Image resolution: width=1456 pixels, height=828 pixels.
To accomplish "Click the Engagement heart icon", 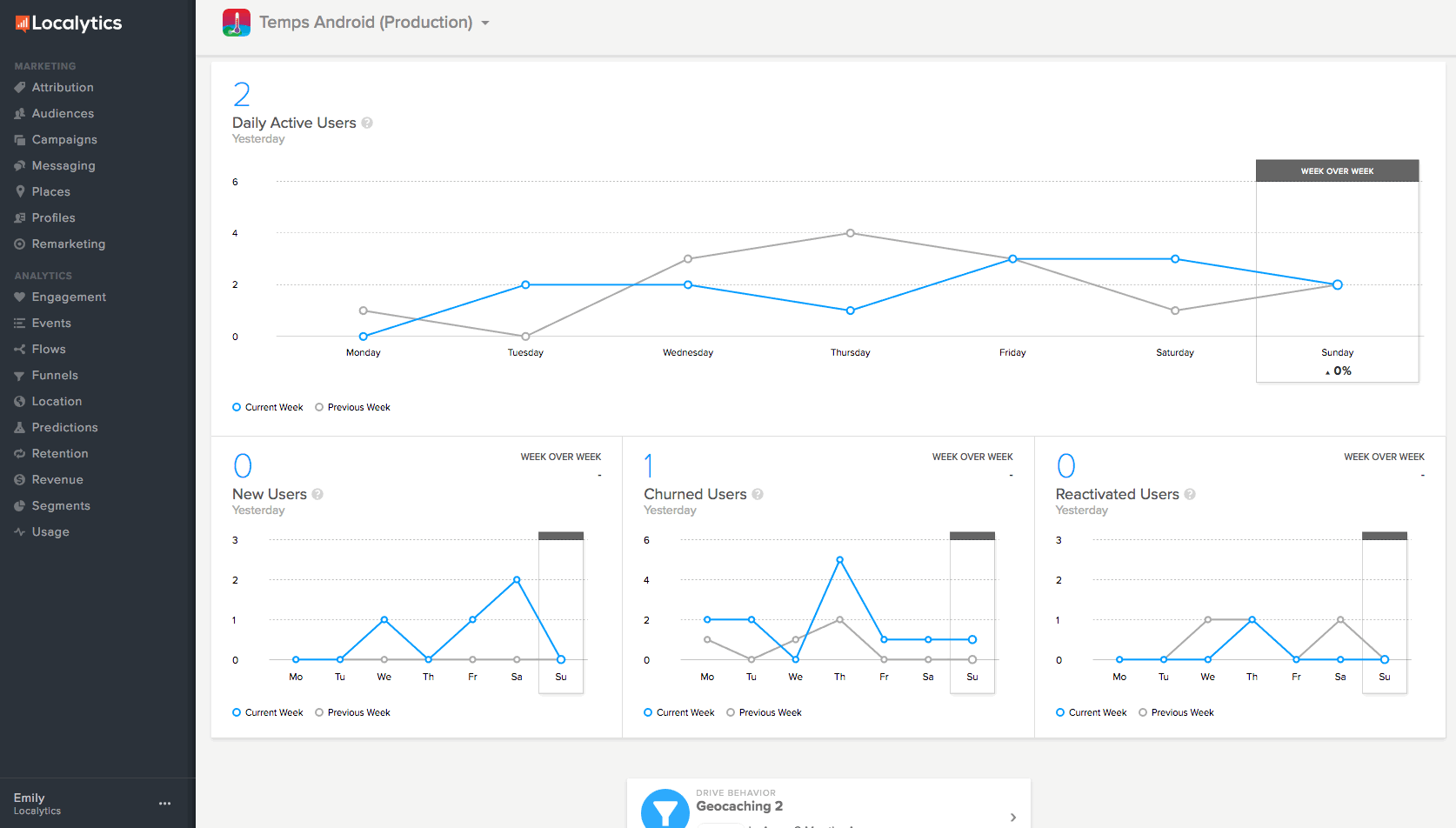I will click(x=19, y=297).
